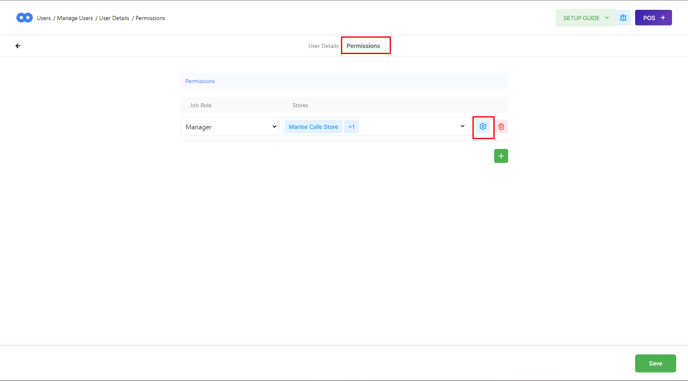The image size is (688, 381).
Task: Click the Permissions breadcrumb item
Action: click(150, 18)
